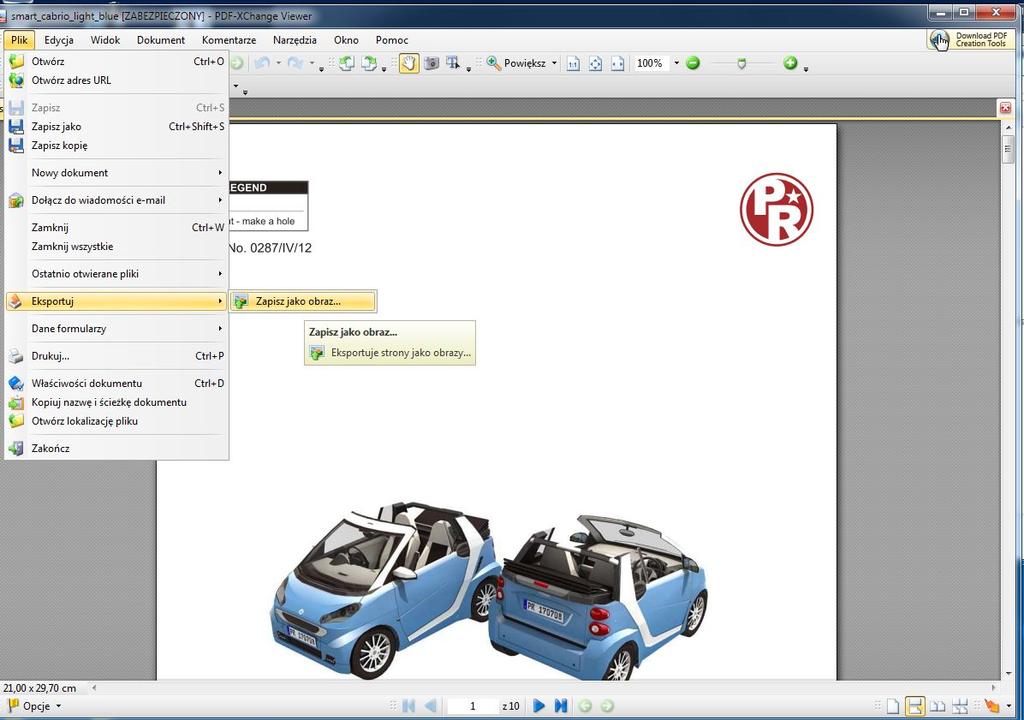
Task: Fit the whole page in window
Action: (x=595, y=63)
